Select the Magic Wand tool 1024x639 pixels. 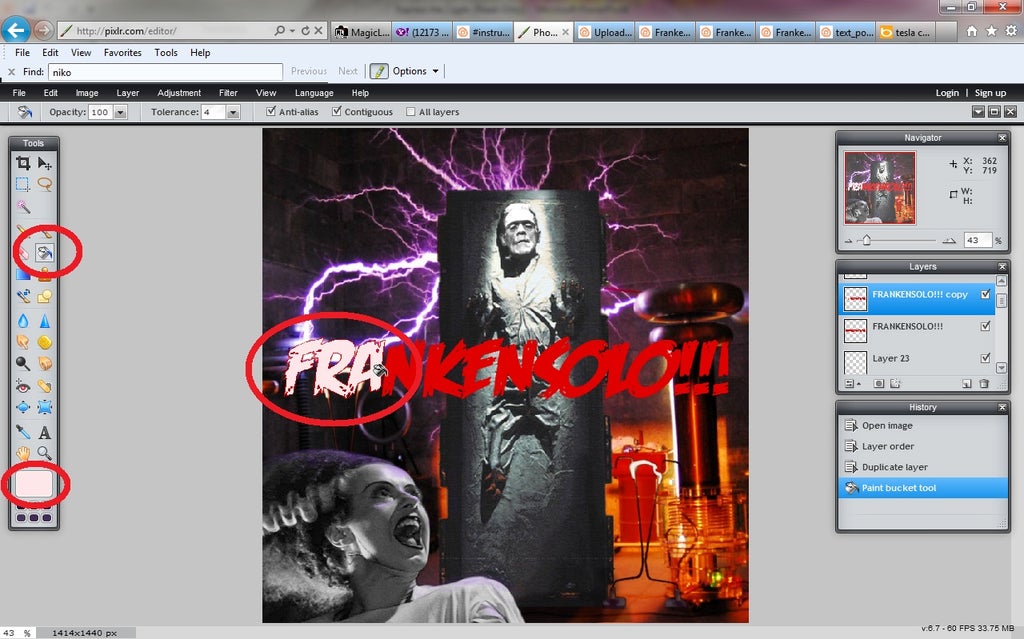click(23, 207)
